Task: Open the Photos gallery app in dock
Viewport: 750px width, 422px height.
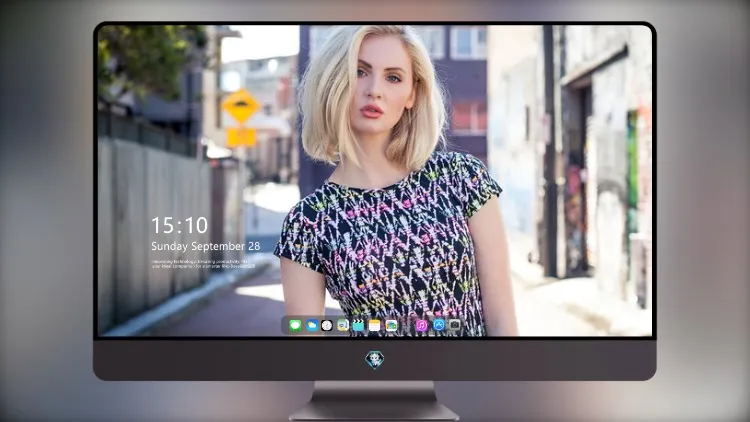Action: 391,326
